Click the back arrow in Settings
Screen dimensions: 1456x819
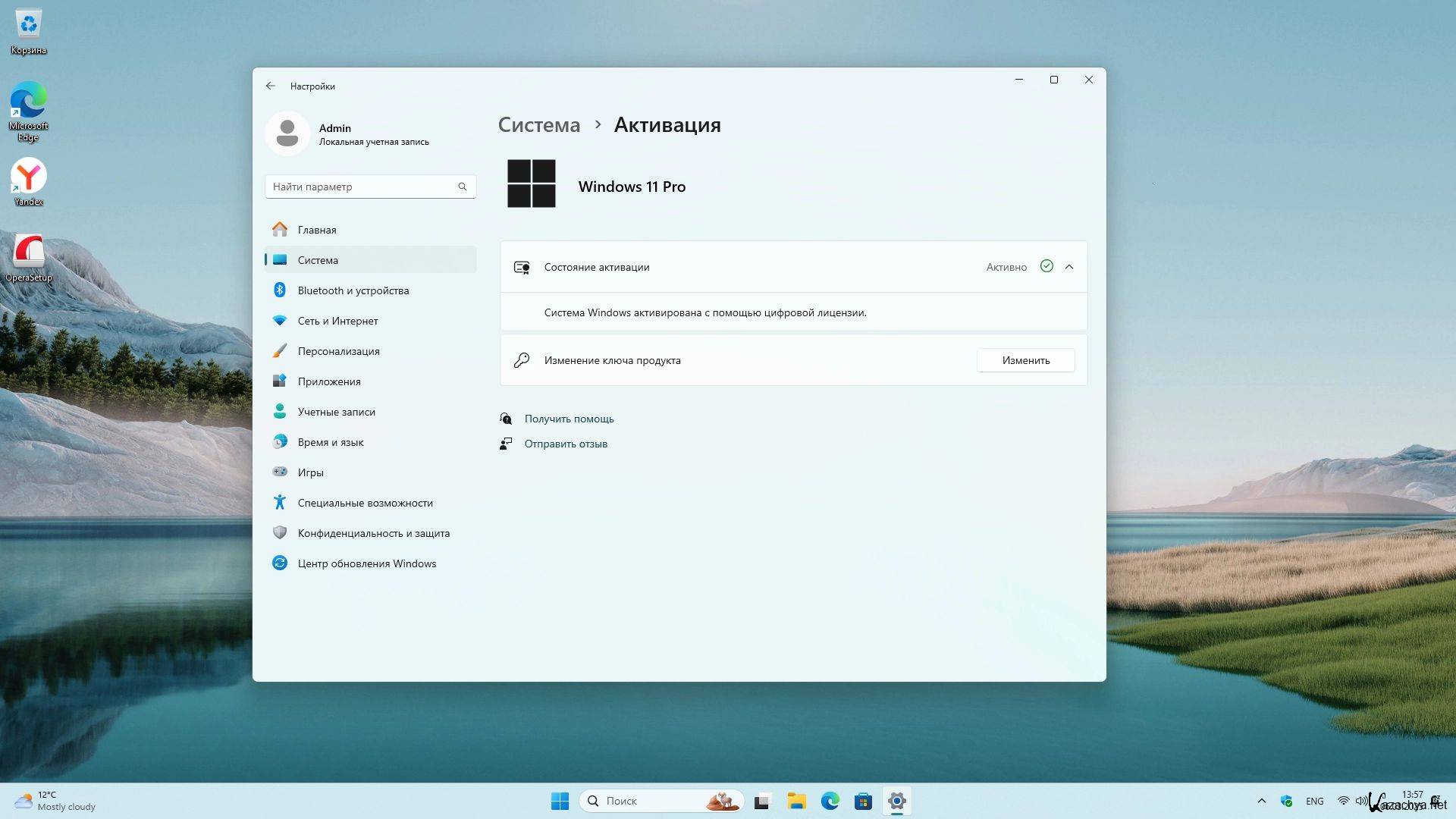[x=271, y=86]
